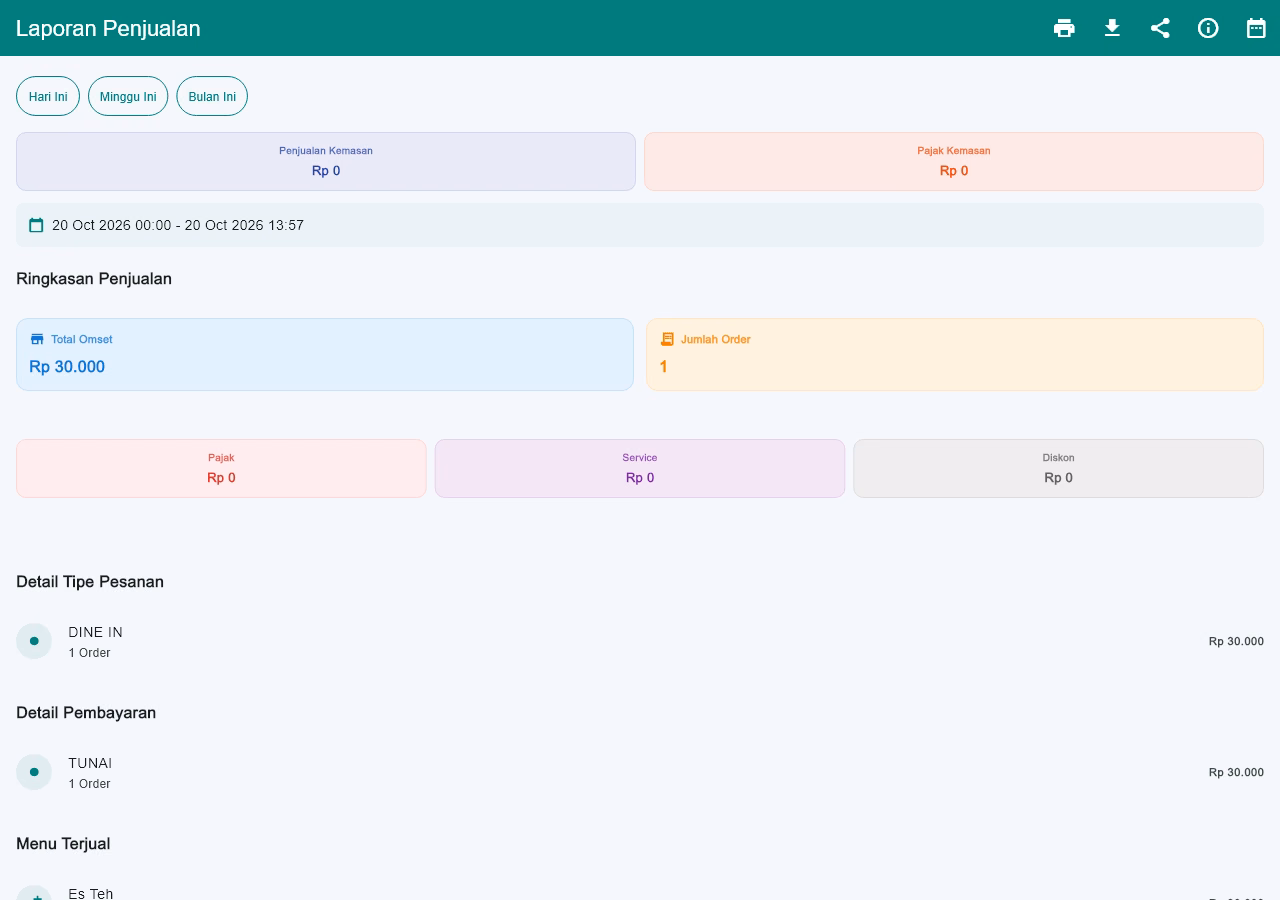1280x900 pixels.
Task: Open the Jumlah Order card
Action: (955, 354)
